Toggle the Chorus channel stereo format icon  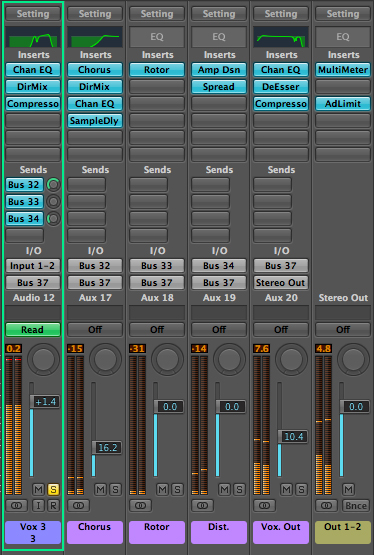(x=78, y=505)
